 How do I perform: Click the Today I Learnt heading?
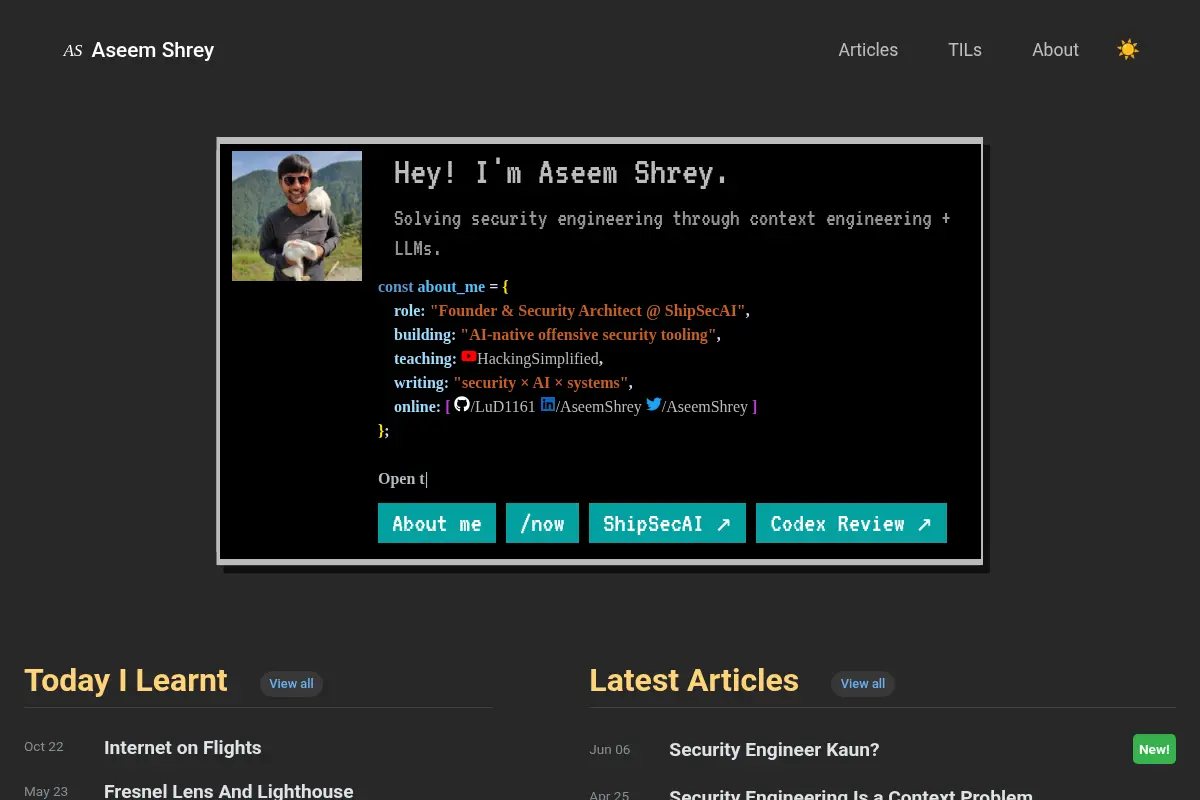click(126, 681)
